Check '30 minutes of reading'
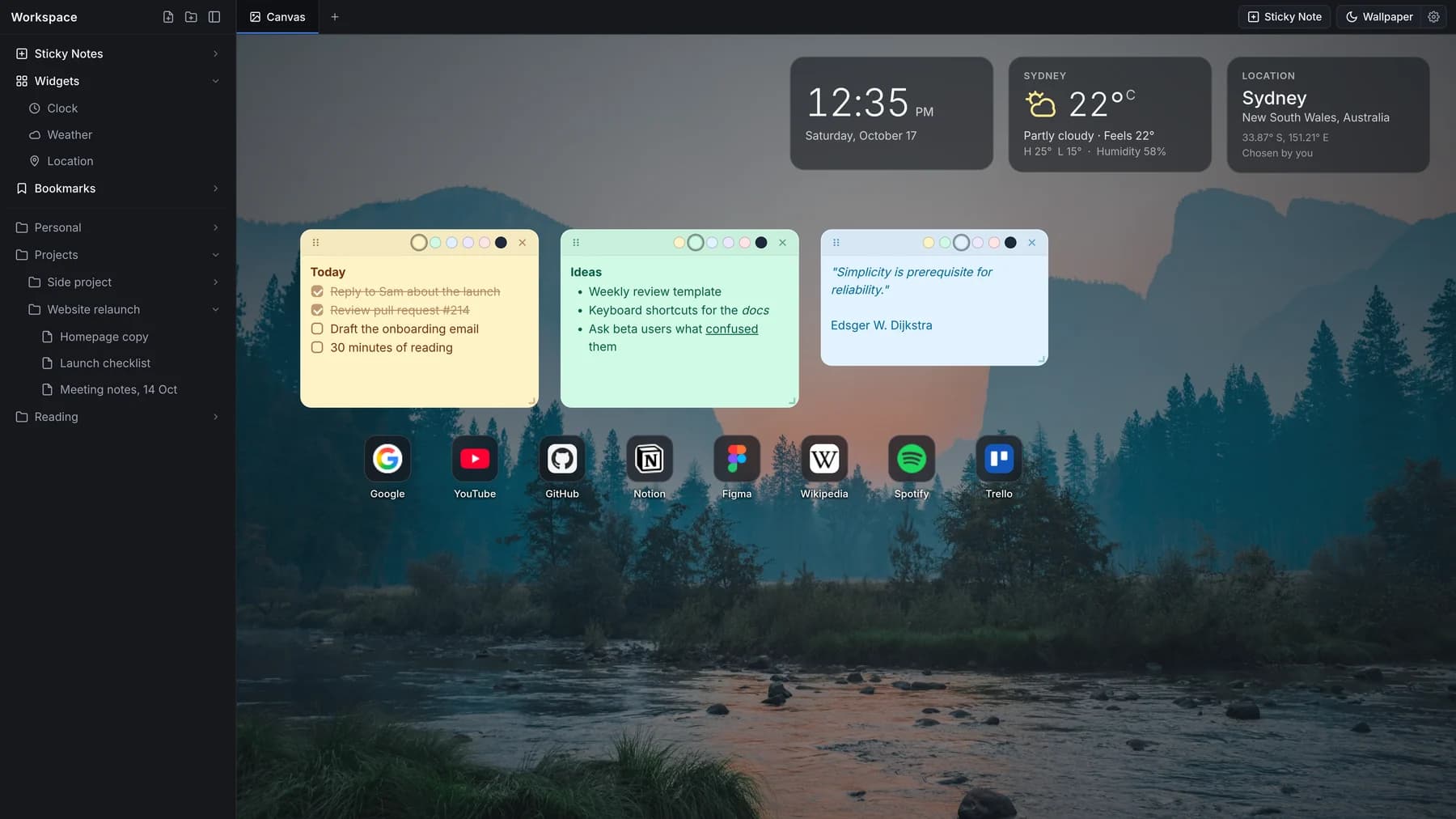The width and height of the screenshot is (1456, 819). click(x=317, y=347)
